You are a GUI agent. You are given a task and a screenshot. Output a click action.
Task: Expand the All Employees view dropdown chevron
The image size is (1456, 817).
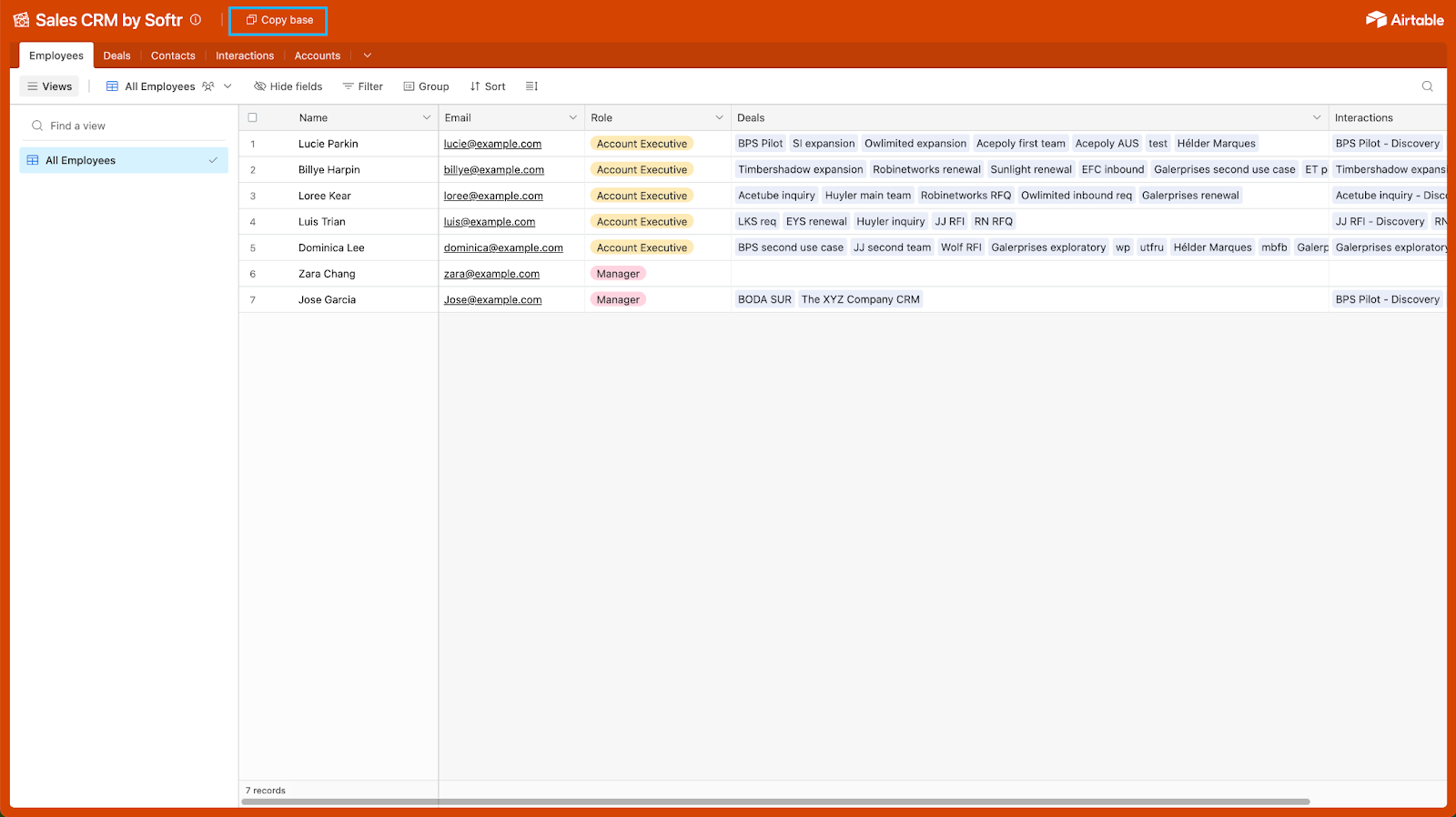tap(227, 86)
